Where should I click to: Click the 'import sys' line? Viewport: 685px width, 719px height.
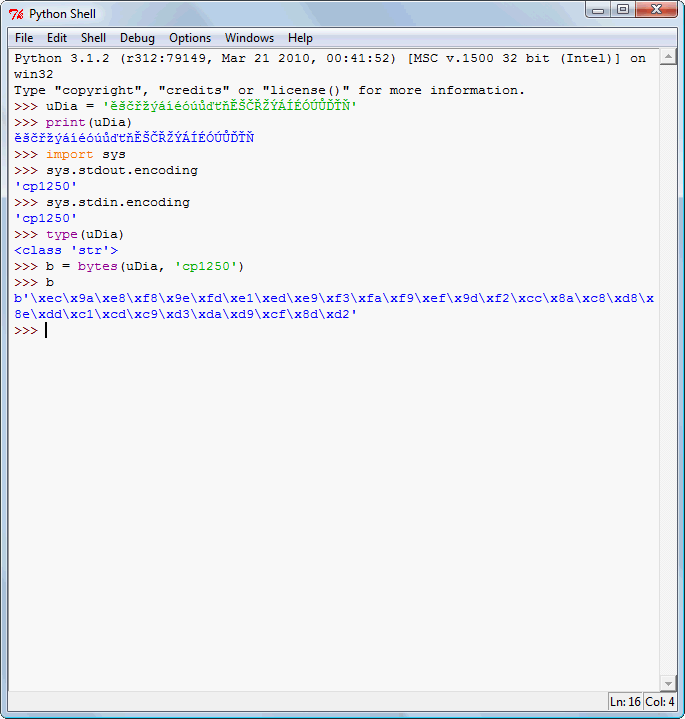pyautogui.click(x=70, y=155)
